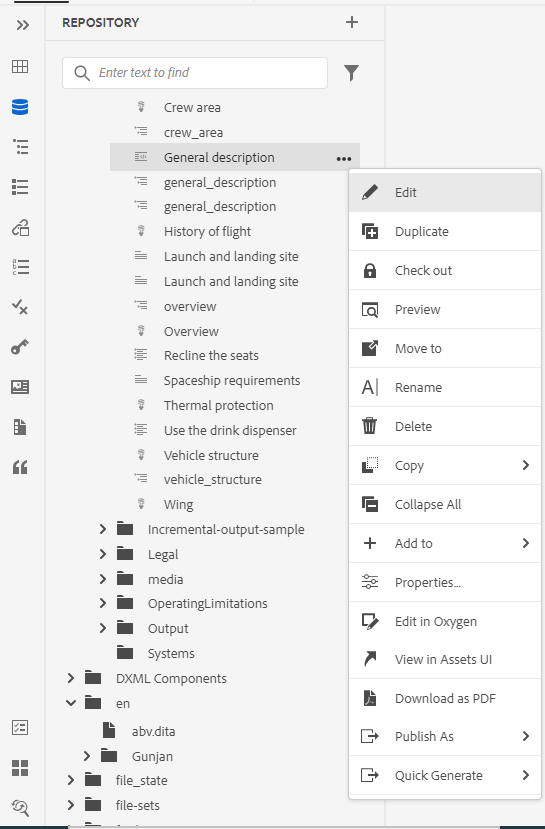Open the Add to submenu

(445, 544)
